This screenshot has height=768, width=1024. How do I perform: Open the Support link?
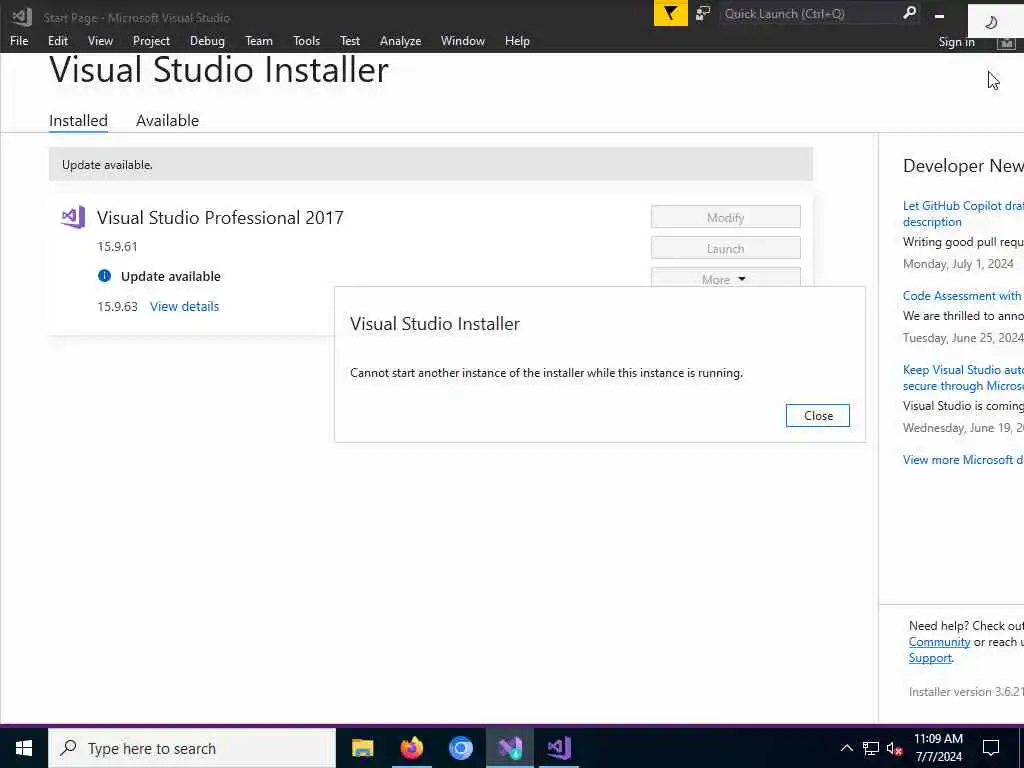(930, 658)
